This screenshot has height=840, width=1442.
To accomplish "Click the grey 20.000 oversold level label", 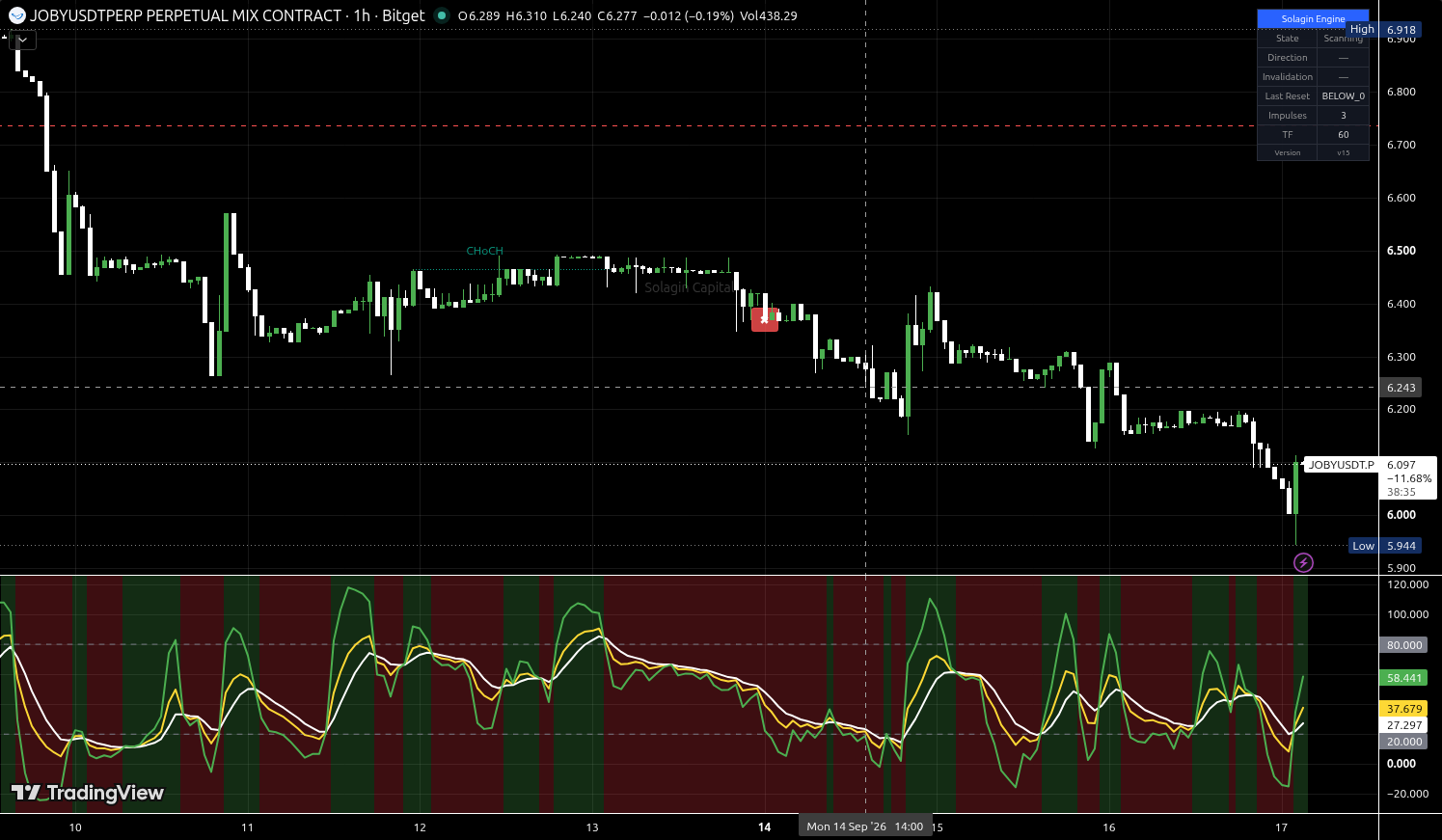I will [1404, 742].
